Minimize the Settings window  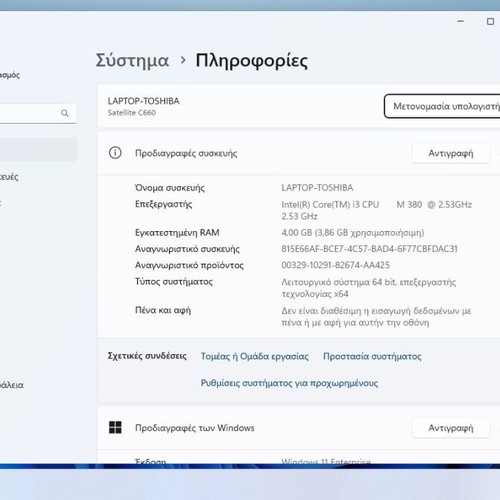461,21
